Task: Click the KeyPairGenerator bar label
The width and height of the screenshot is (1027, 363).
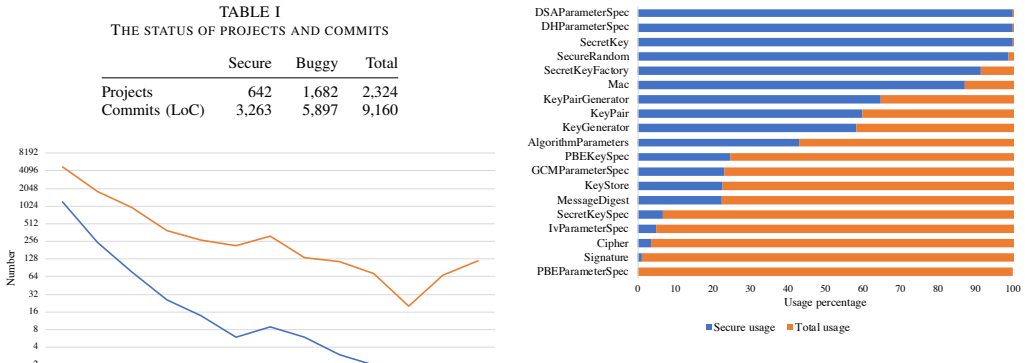Action: click(x=586, y=100)
